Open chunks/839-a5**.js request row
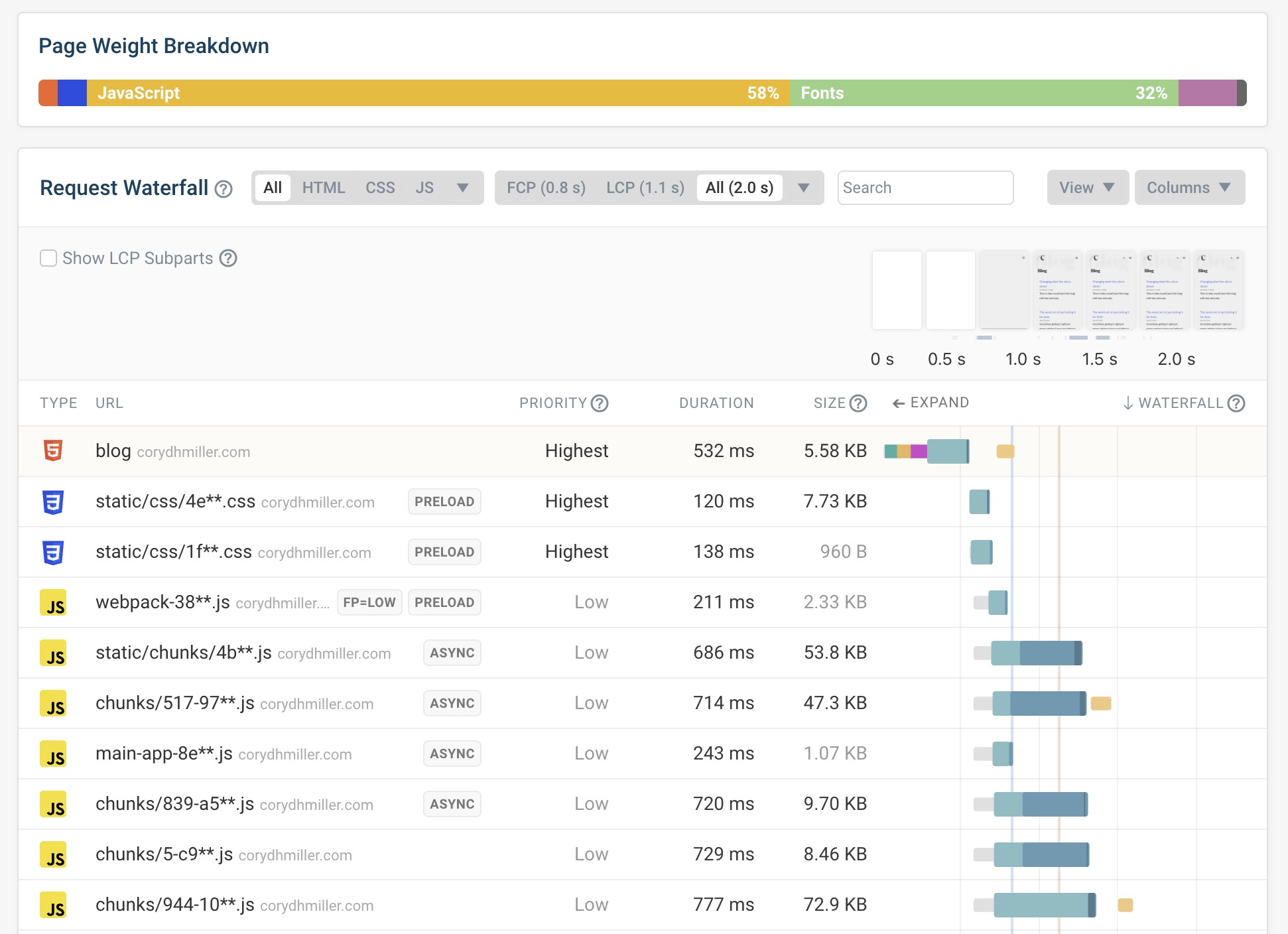The image size is (1288, 934). (643, 804)
